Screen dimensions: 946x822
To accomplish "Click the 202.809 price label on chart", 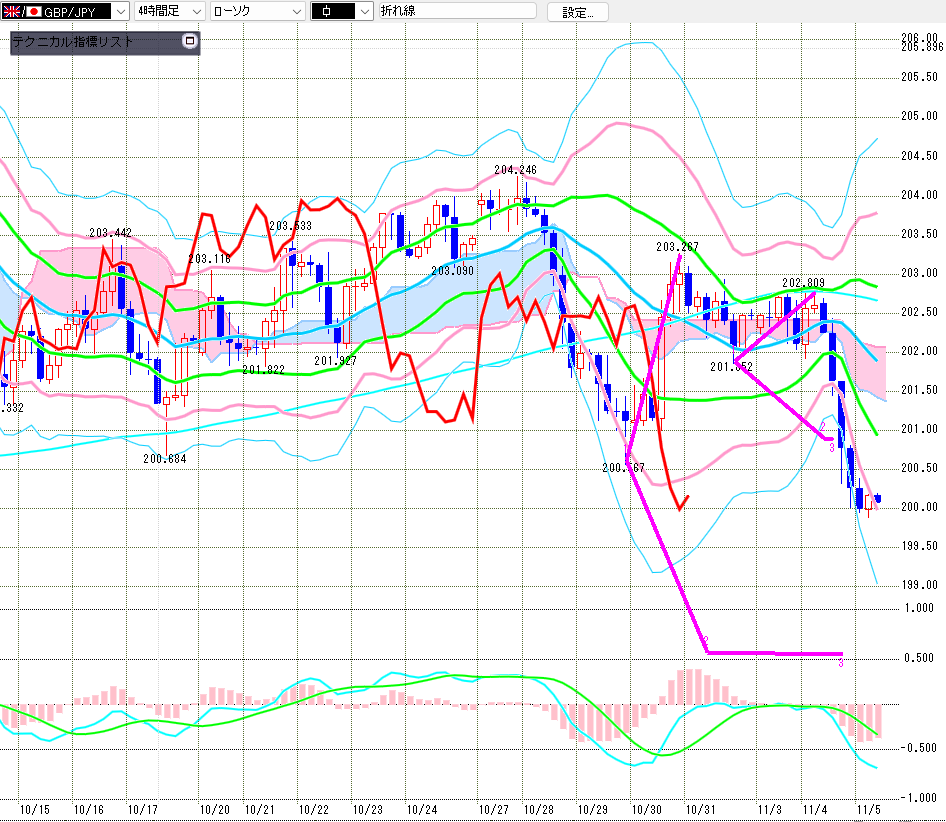I will pos(803,283).
